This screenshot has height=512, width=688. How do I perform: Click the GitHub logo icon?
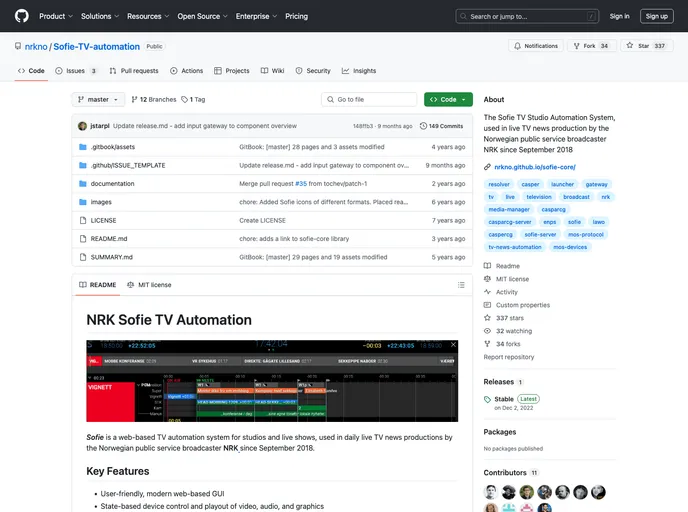tap(22, 16)
